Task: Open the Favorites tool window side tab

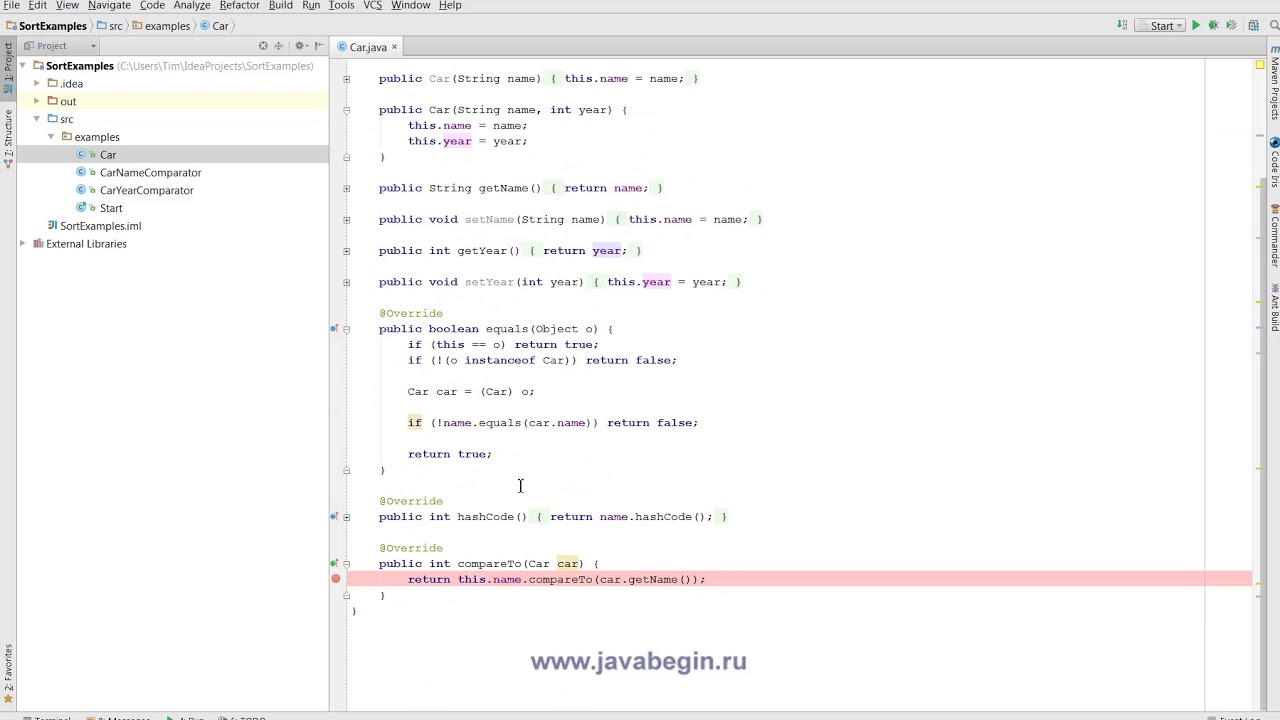Action: coord(8,674)
